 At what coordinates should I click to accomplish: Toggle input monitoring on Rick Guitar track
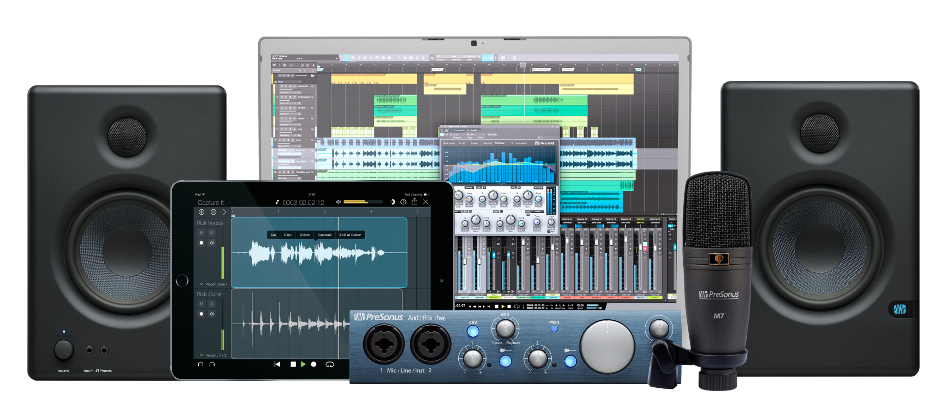point(211,314)
